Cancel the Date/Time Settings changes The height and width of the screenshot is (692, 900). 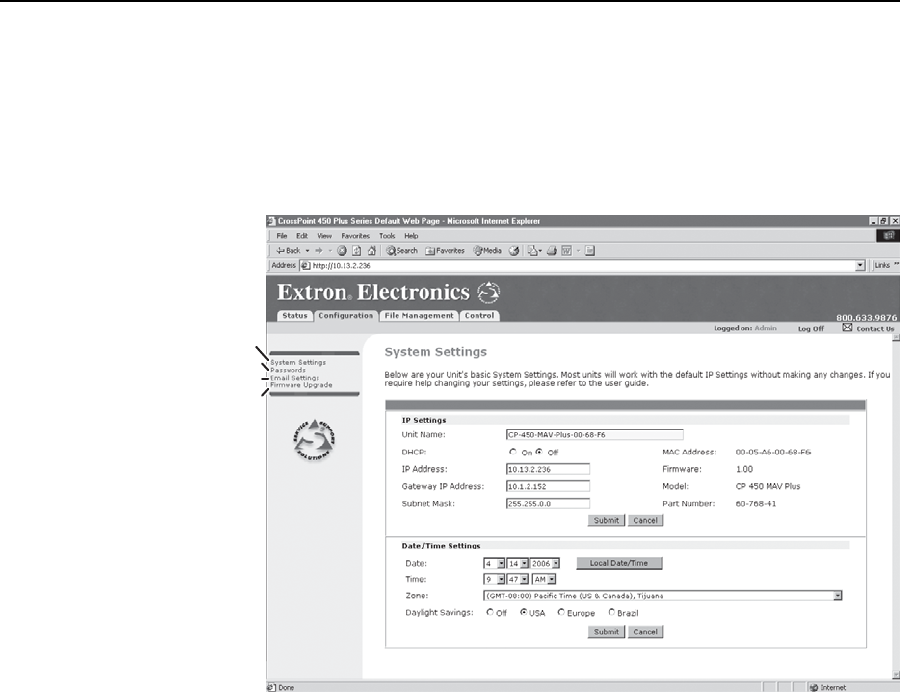[x=645, y=632]
